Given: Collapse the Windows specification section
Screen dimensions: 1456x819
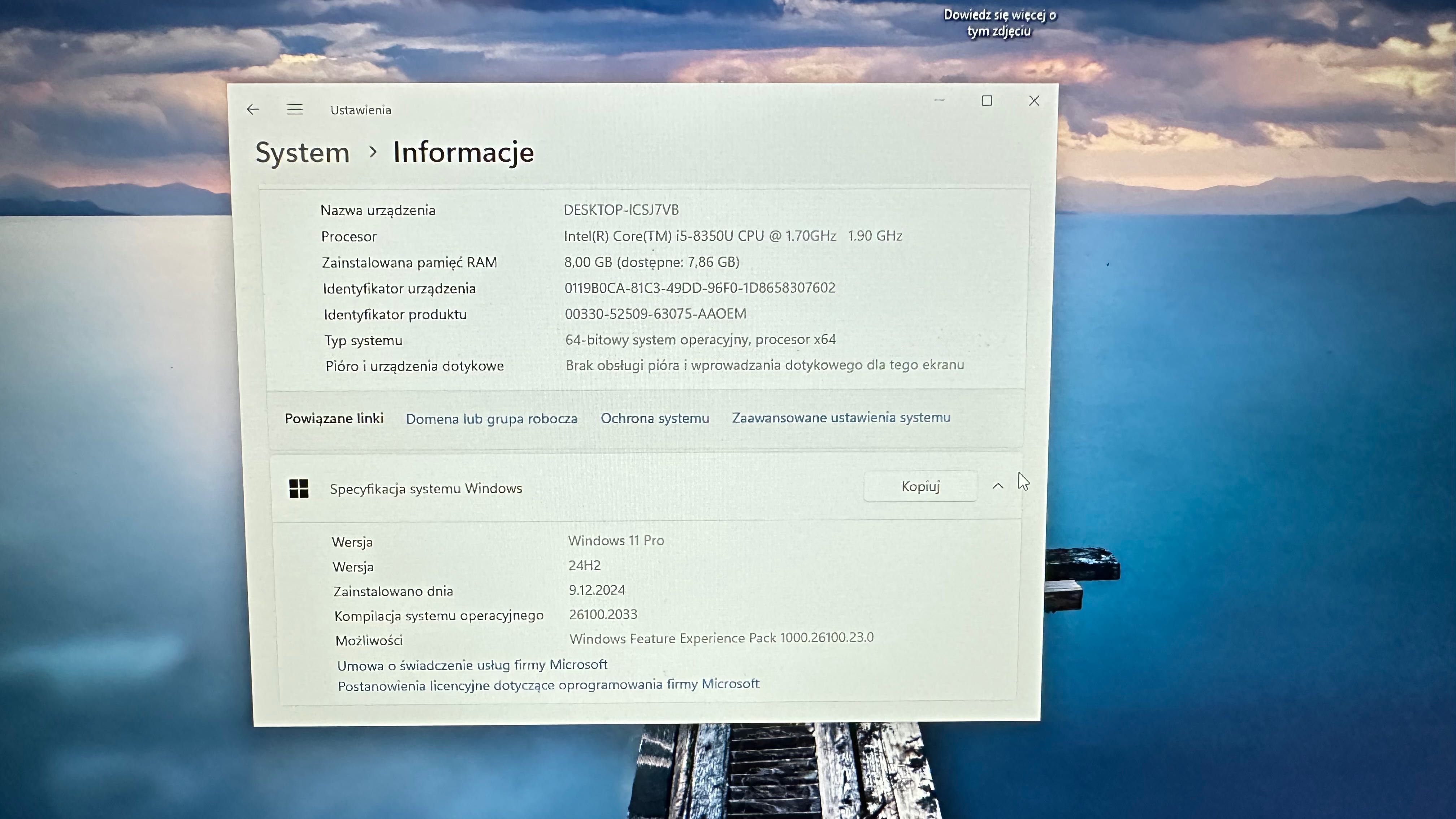Looking at the screenshot, I should pyautogui.click(x=998, y=486).
